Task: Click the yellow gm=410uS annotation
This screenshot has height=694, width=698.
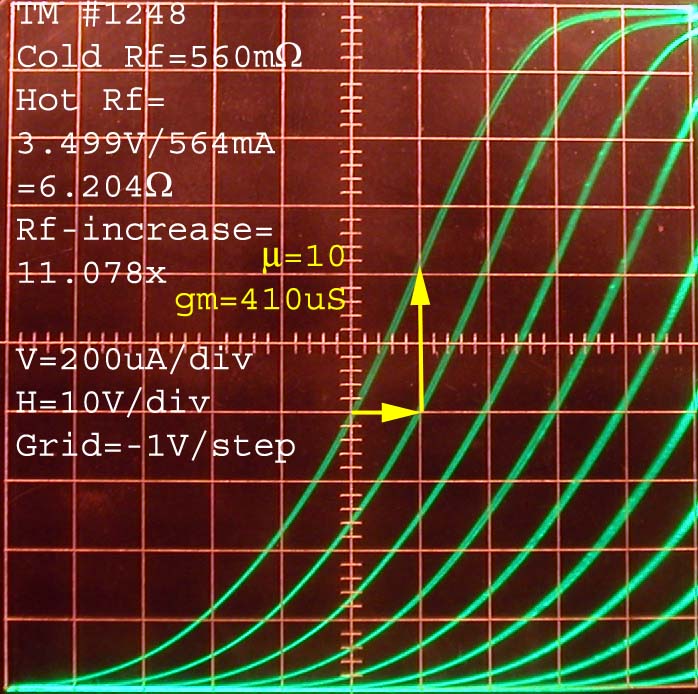Action: 259,301
